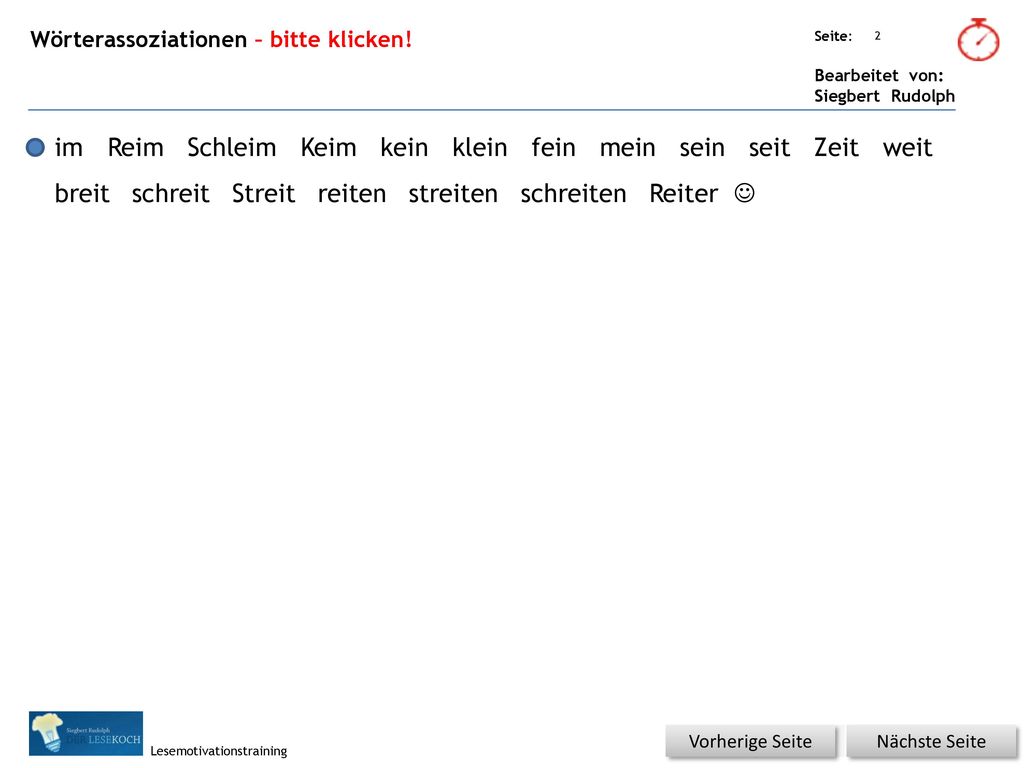1024x768 pixels.
Task: Click the 'Bearbeitet von:' label
Action: (x=879, y=76)
